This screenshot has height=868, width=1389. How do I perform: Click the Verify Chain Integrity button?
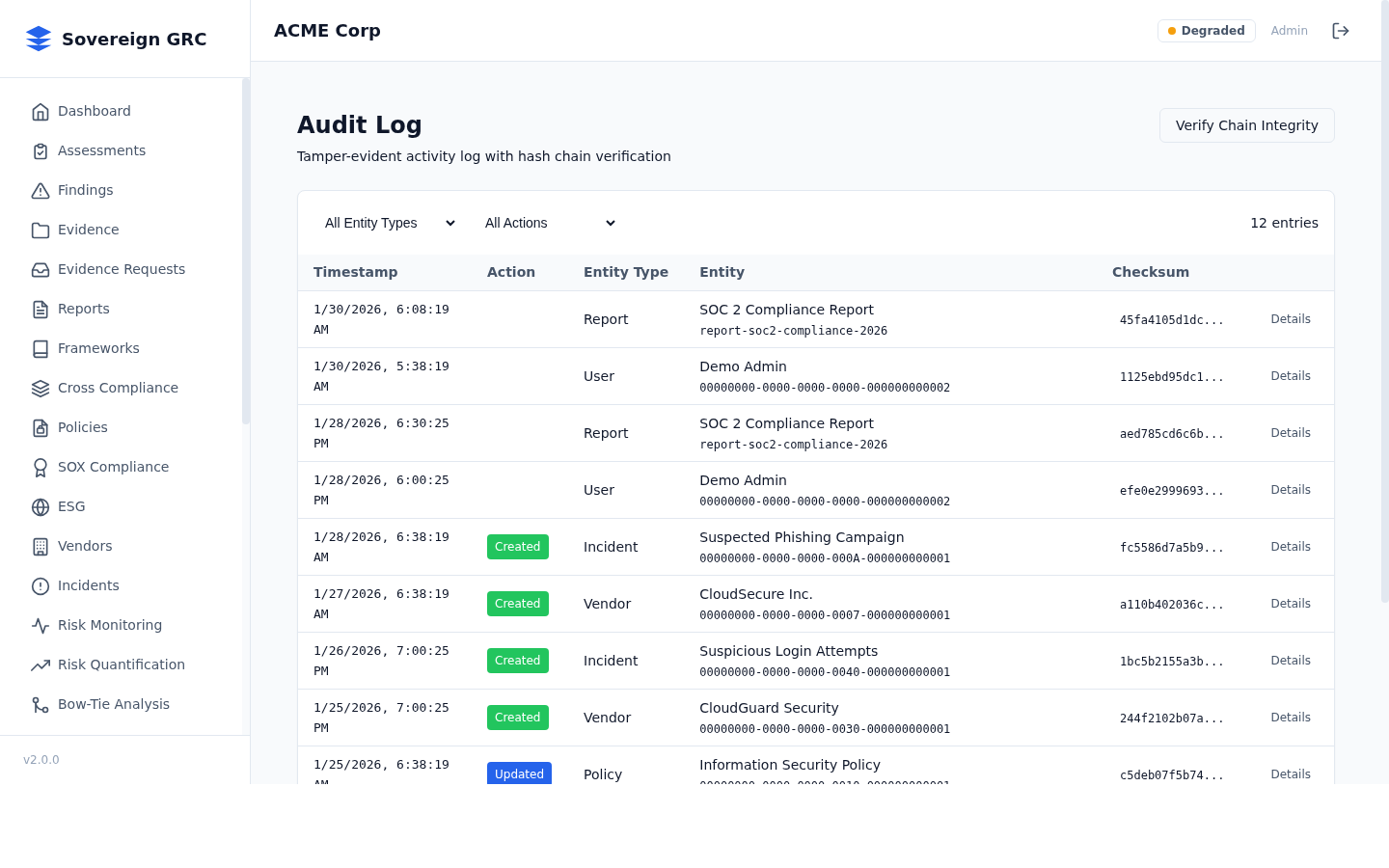coord(1246,125)
